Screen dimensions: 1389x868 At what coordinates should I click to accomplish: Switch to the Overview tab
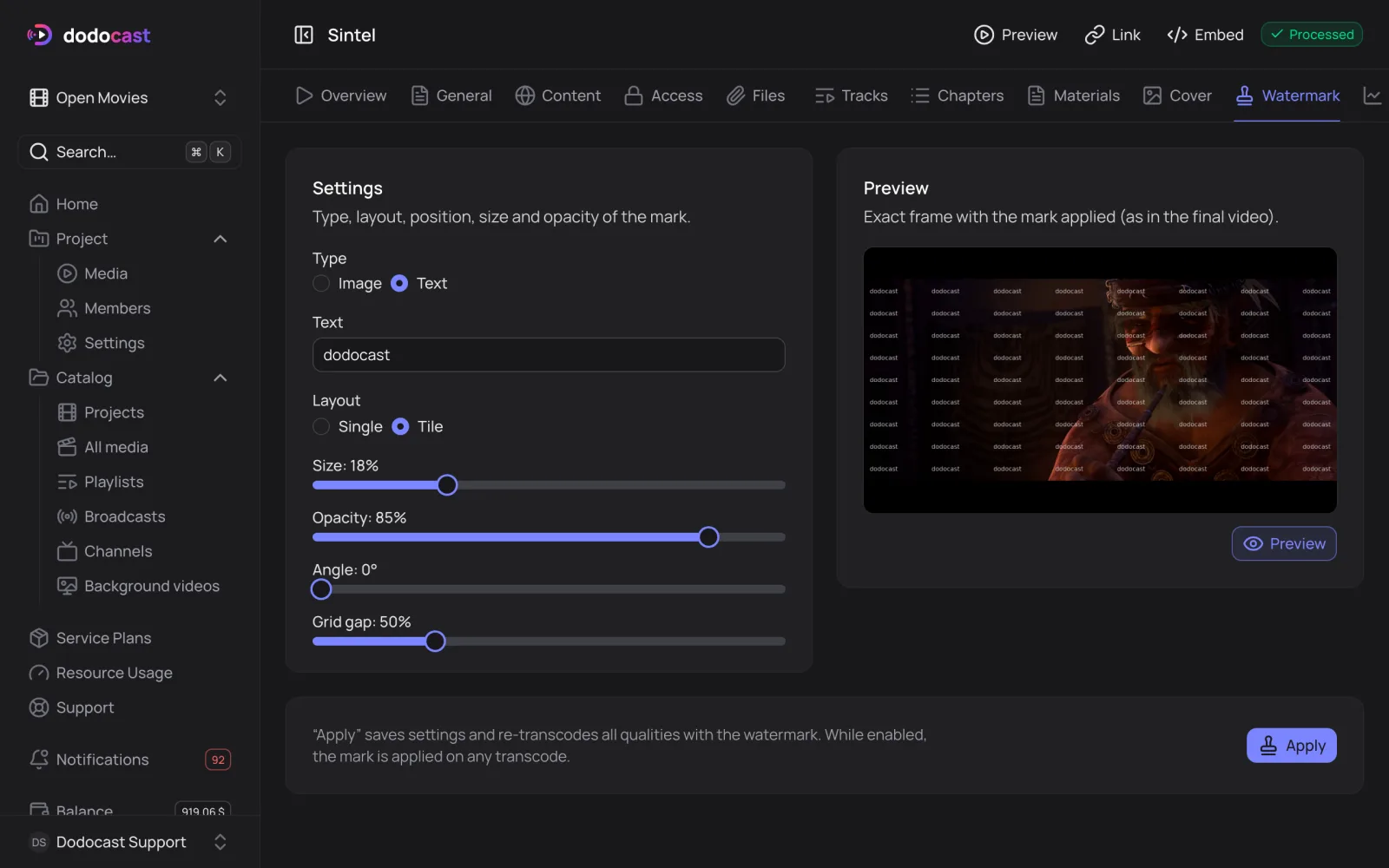pos(341,95)
